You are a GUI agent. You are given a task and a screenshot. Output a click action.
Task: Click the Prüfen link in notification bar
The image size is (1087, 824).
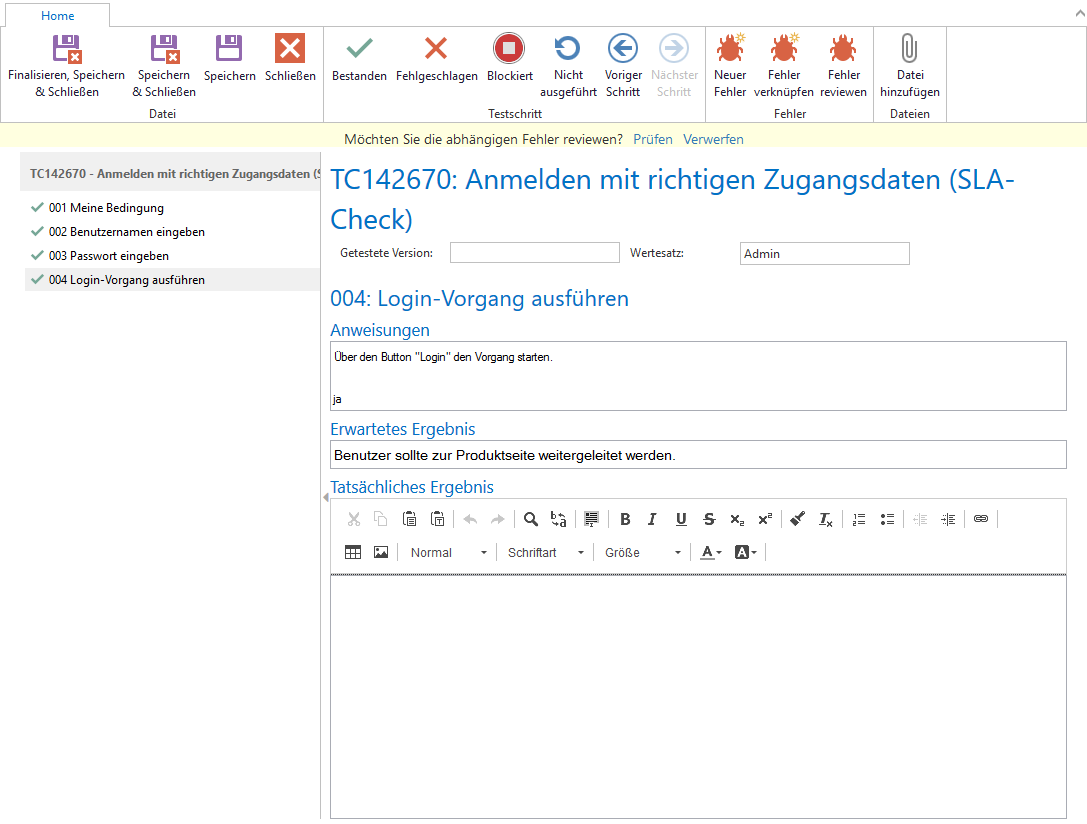coord(653,139)
